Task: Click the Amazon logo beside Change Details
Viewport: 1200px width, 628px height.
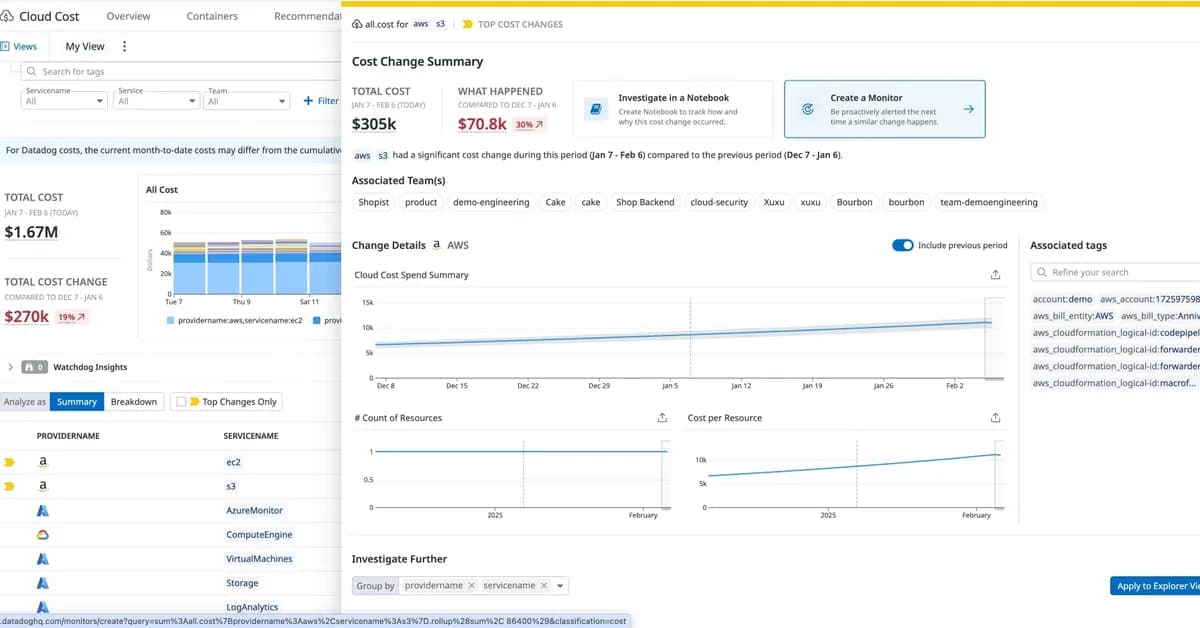Action: point(437,245)
